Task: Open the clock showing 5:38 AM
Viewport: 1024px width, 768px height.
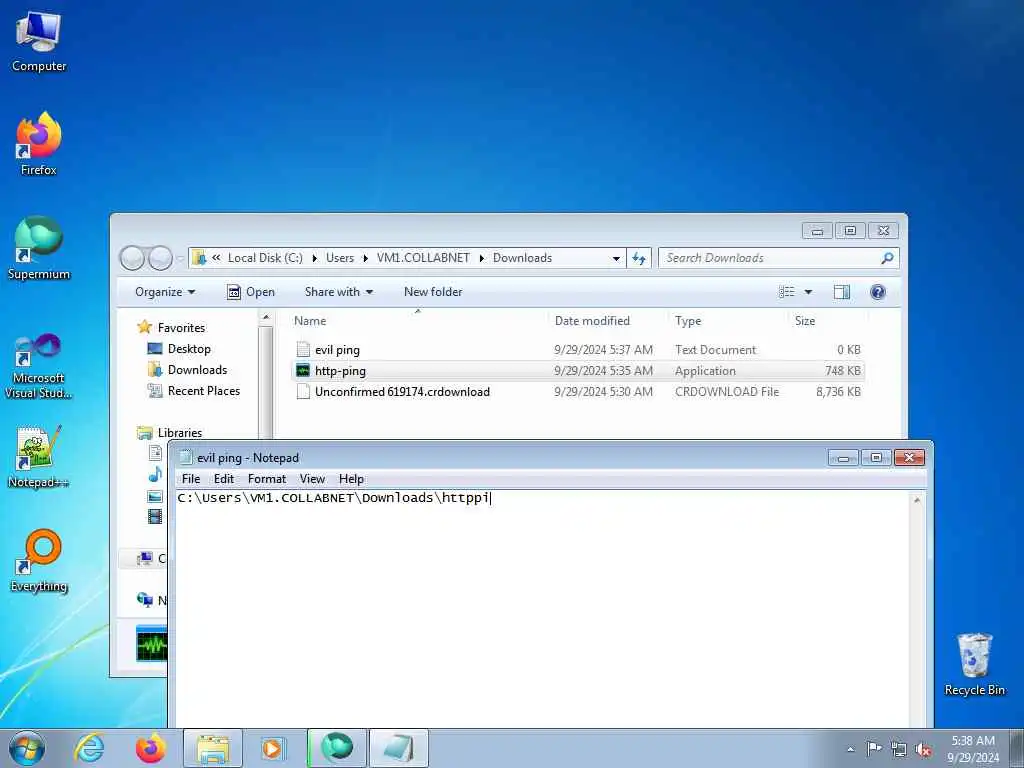Action: (x=973, y=748)
